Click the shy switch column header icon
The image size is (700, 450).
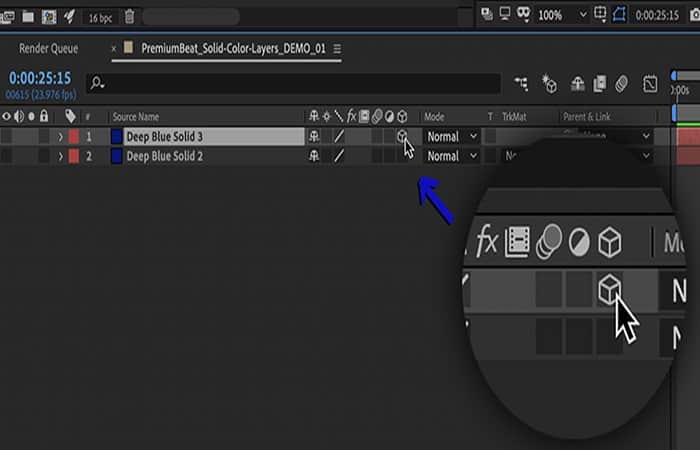coord(314,117)
